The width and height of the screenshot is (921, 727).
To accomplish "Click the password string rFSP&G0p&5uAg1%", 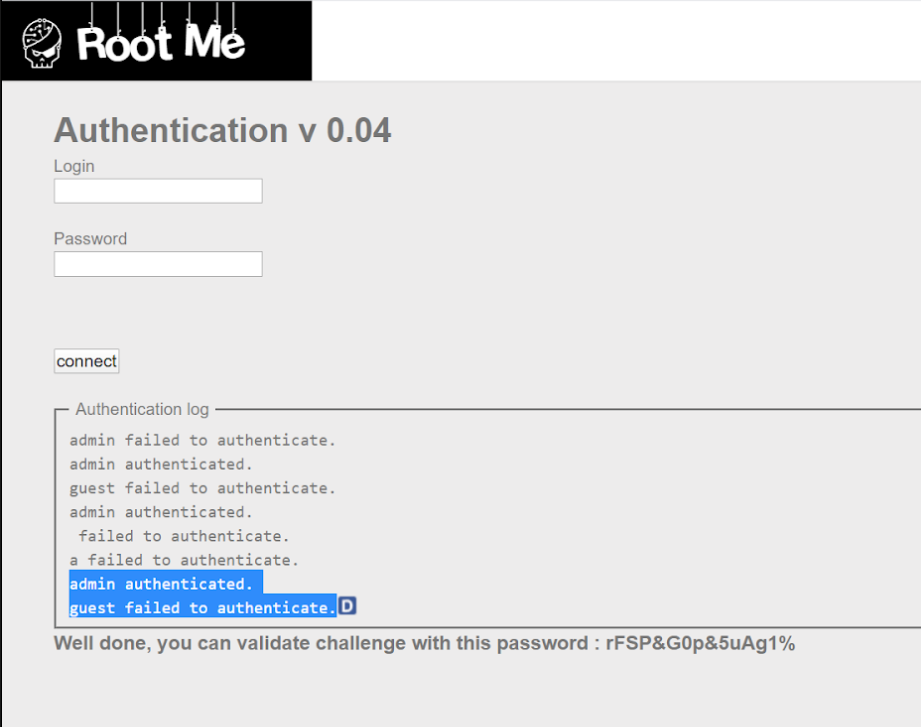I will (700, 643).
